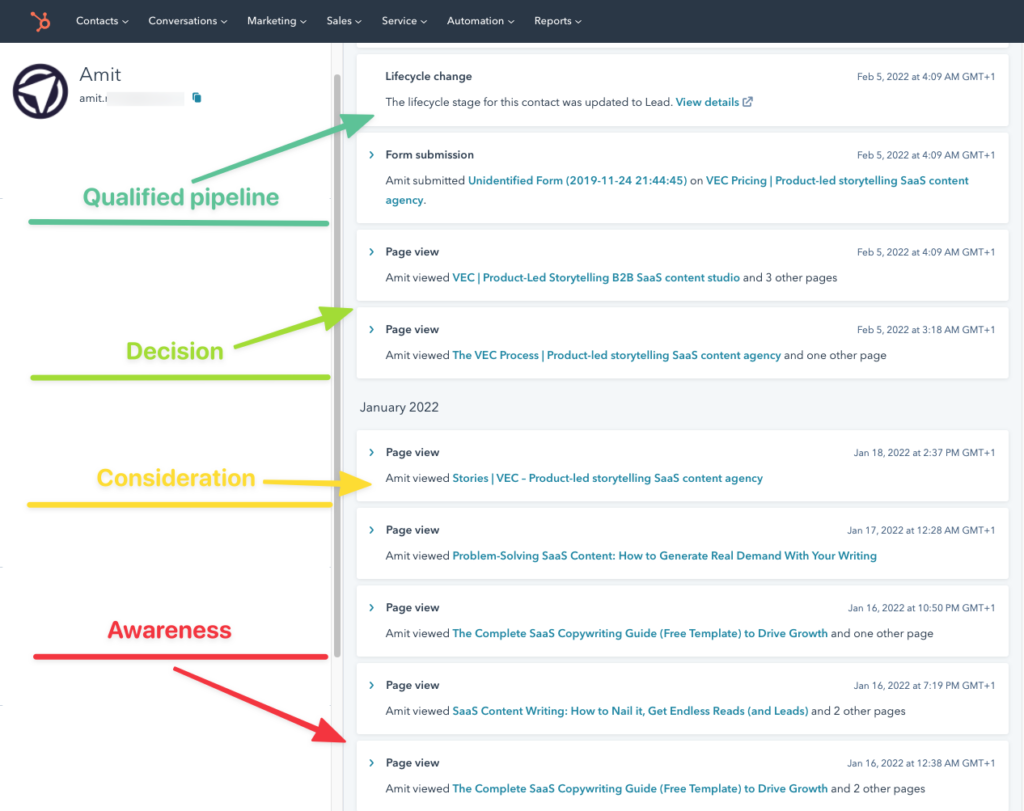
Task: Open the Sales menu
Action: pyautogui.click(x=344, y=21)
